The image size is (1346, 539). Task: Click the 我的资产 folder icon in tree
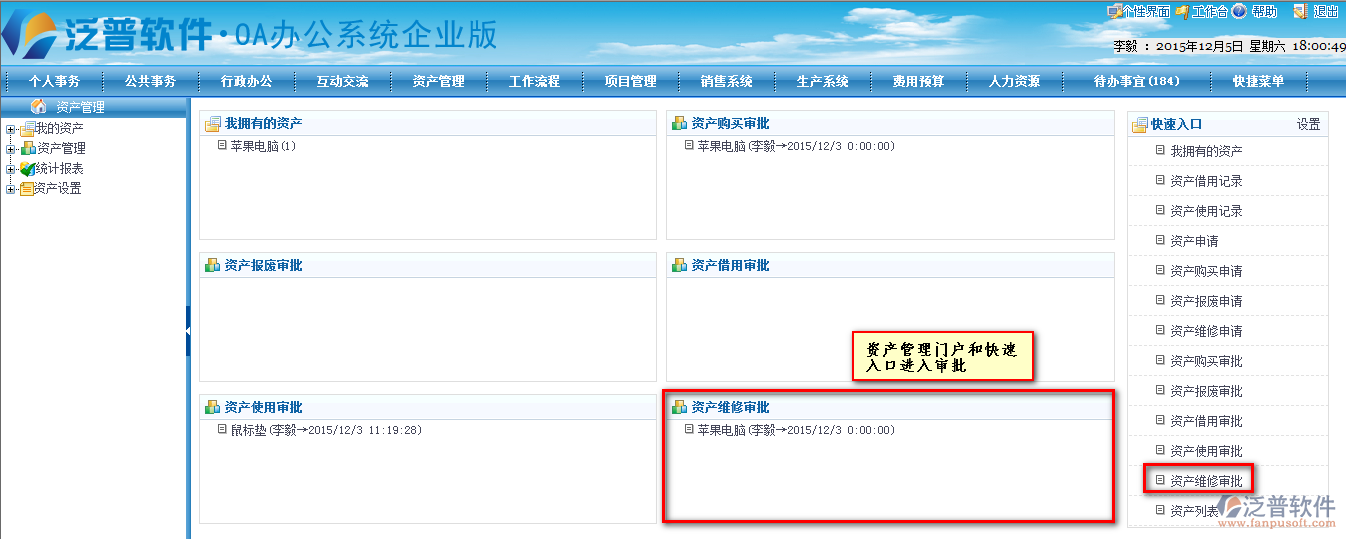point(27,129)
